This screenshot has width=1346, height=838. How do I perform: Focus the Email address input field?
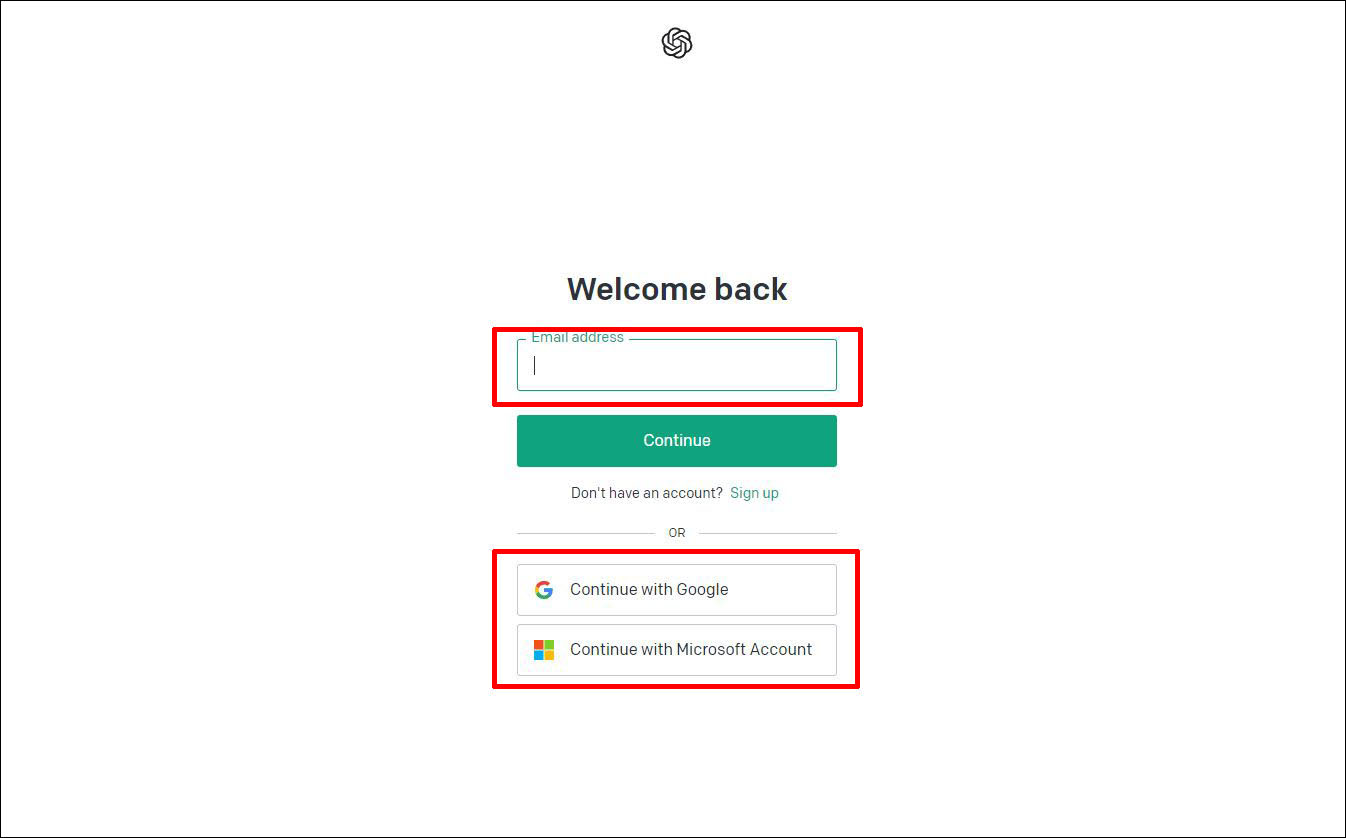tap(677, 365)
